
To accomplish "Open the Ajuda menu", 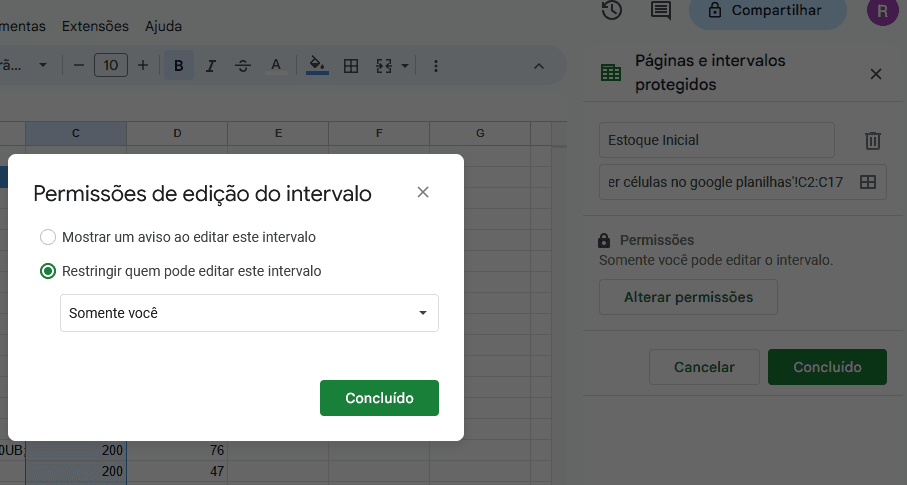I will pyautogui.click(x=163, y=26).
